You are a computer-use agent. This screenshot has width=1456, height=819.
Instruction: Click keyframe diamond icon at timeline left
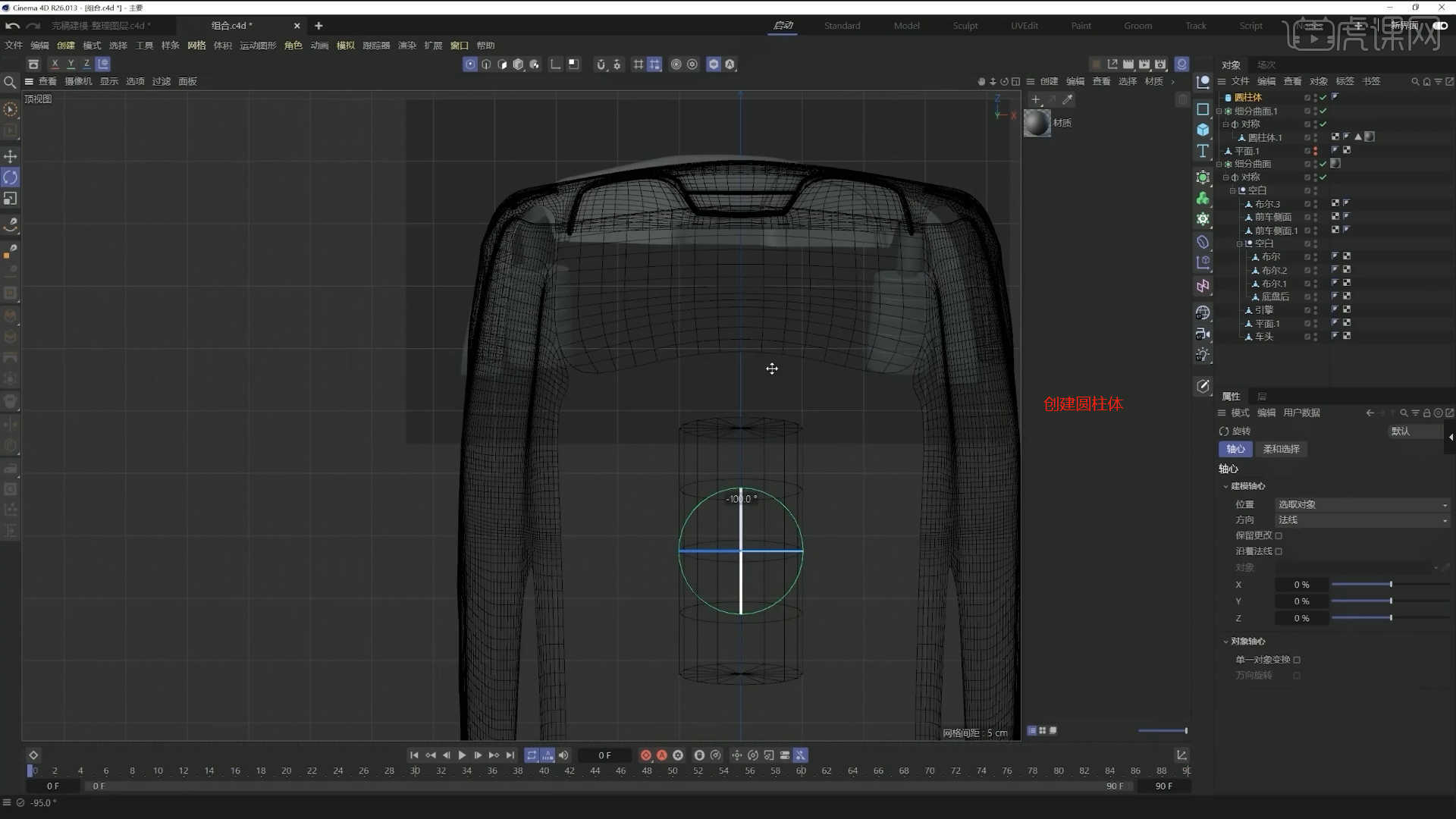pyautogui.click(x=33, y=755)
